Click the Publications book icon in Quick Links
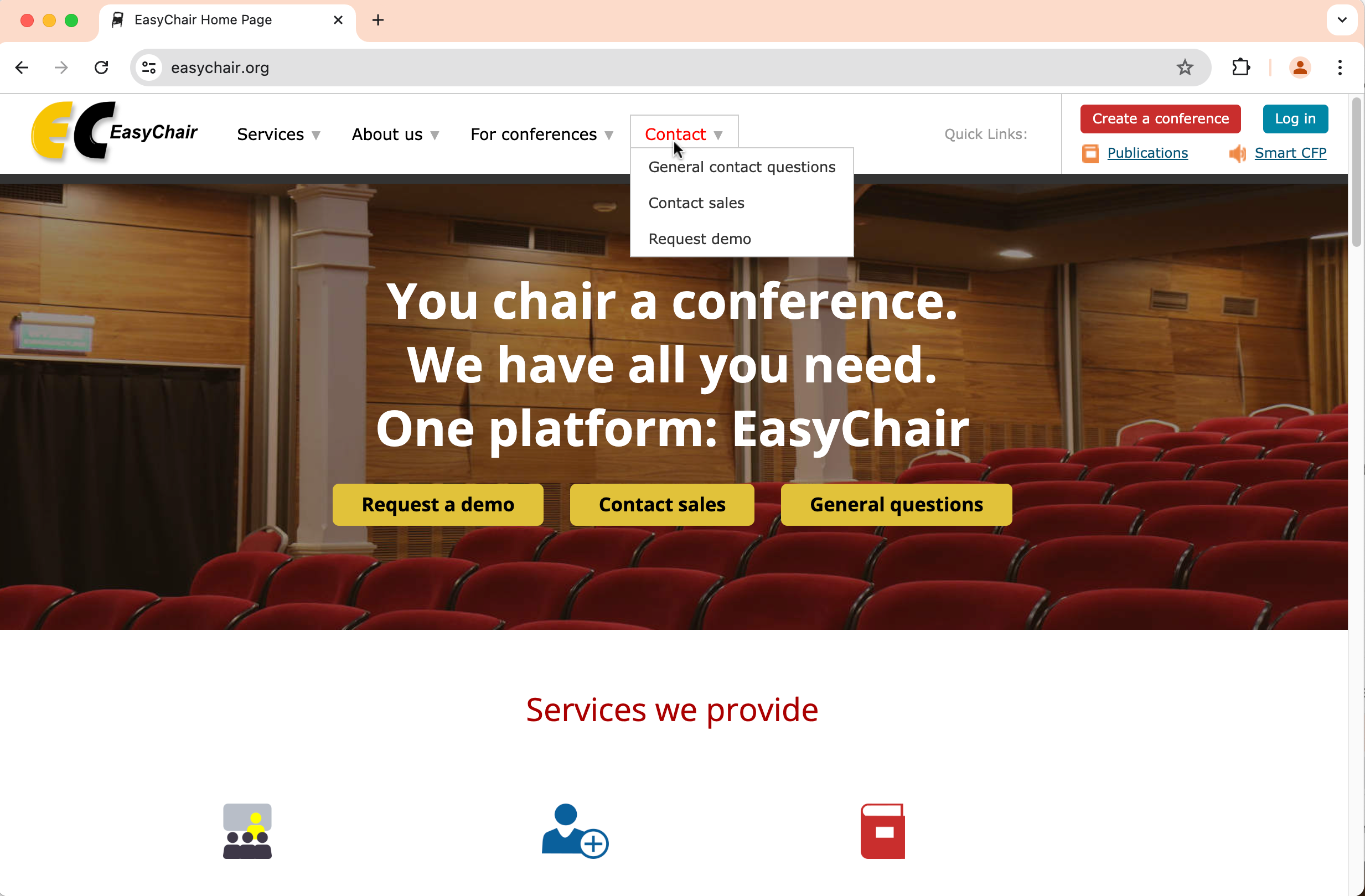The image size is (1365, 896). click(x=1090, y=154)
